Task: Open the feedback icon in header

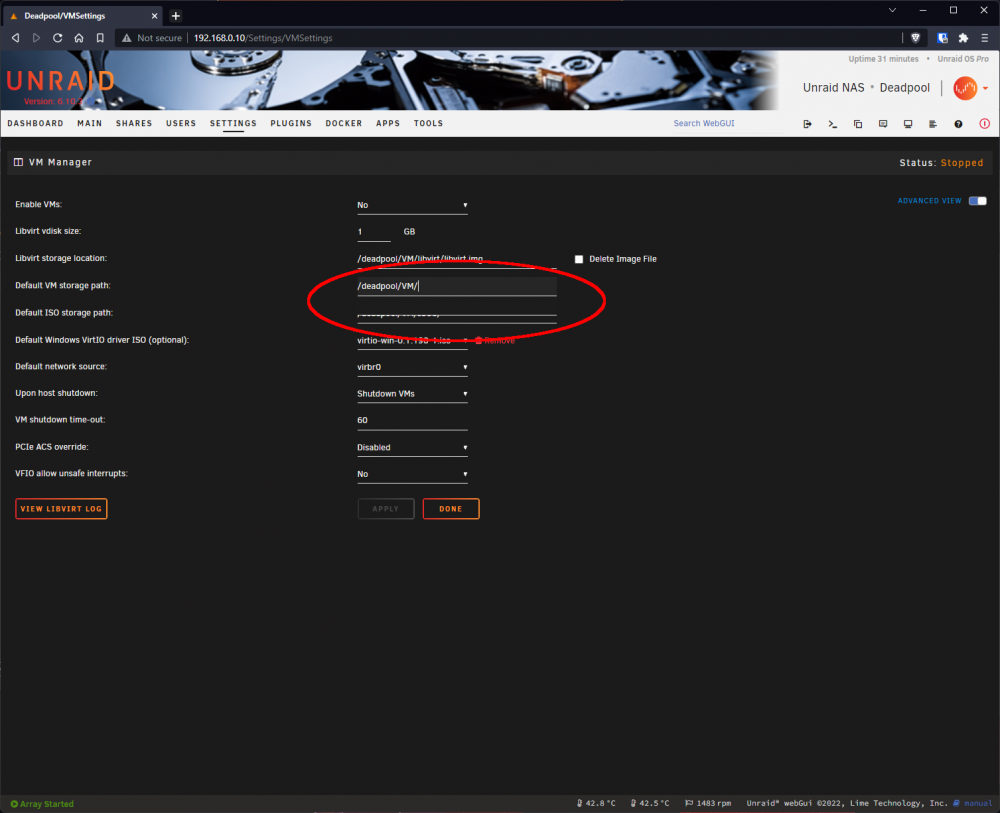Action: [883, 124]
